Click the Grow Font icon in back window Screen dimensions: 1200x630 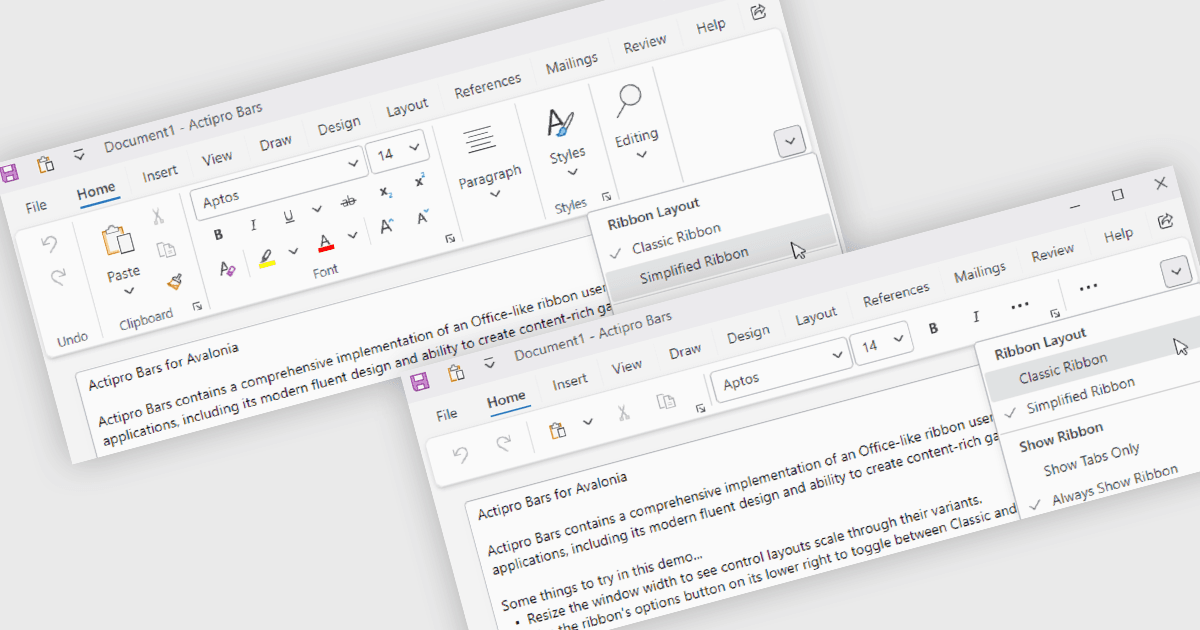388,227
